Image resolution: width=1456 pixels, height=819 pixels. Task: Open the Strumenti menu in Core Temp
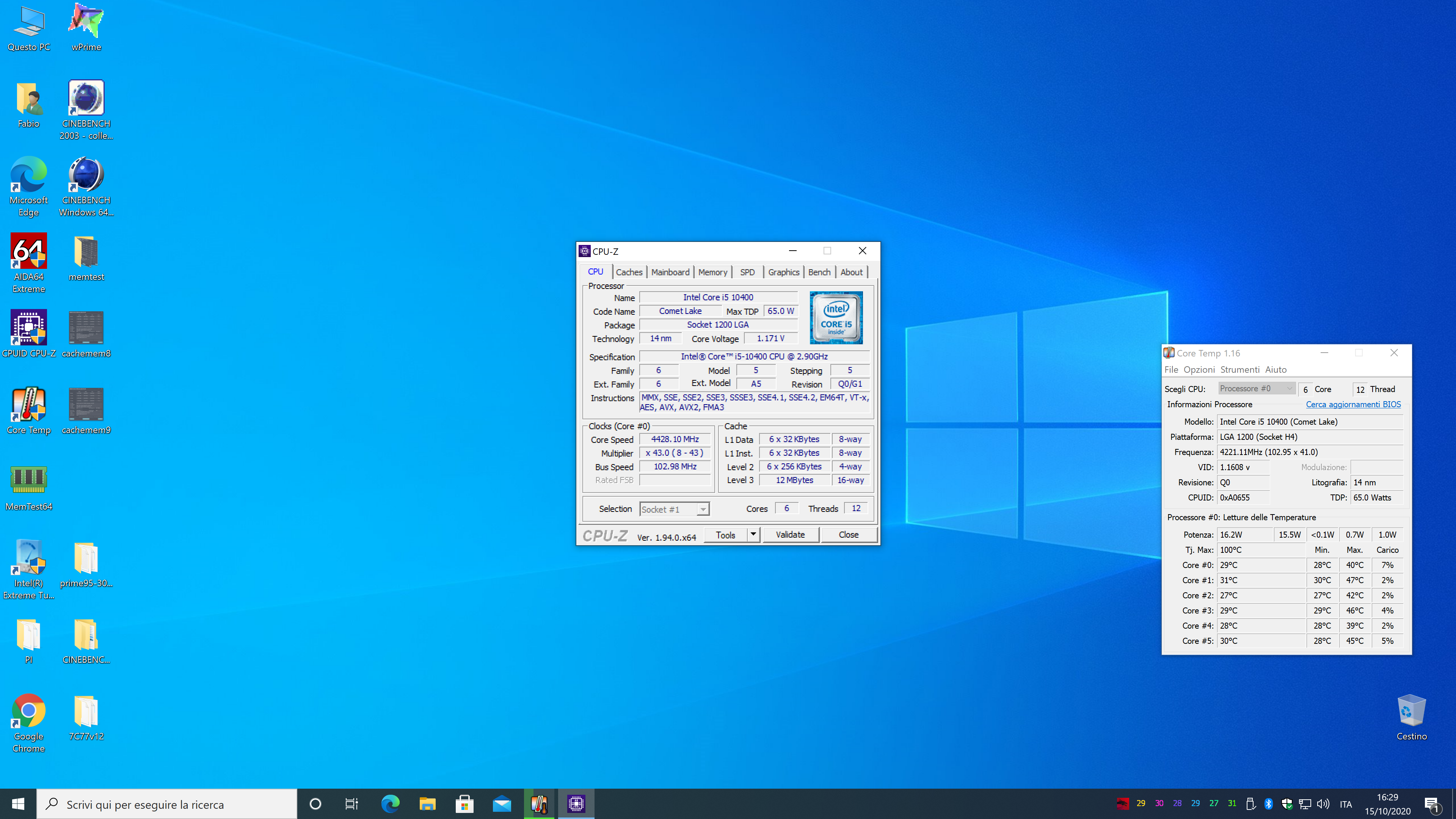1239,370
